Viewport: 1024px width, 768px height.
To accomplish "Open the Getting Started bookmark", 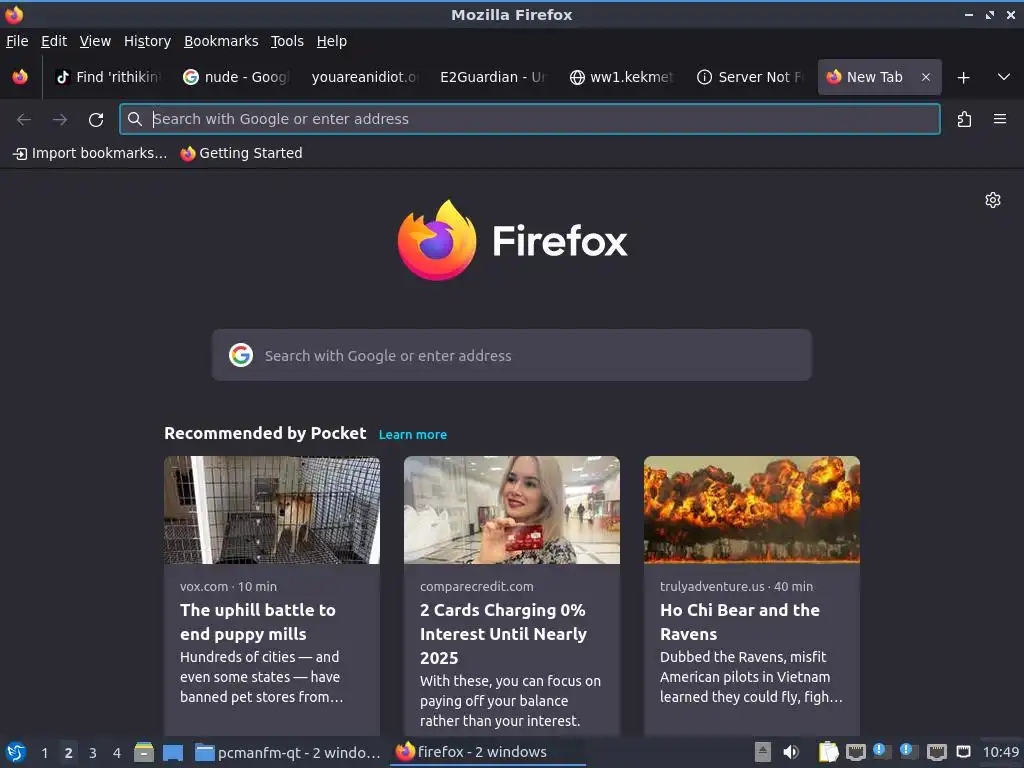I will pyautogui.click(x=242, y=153).
